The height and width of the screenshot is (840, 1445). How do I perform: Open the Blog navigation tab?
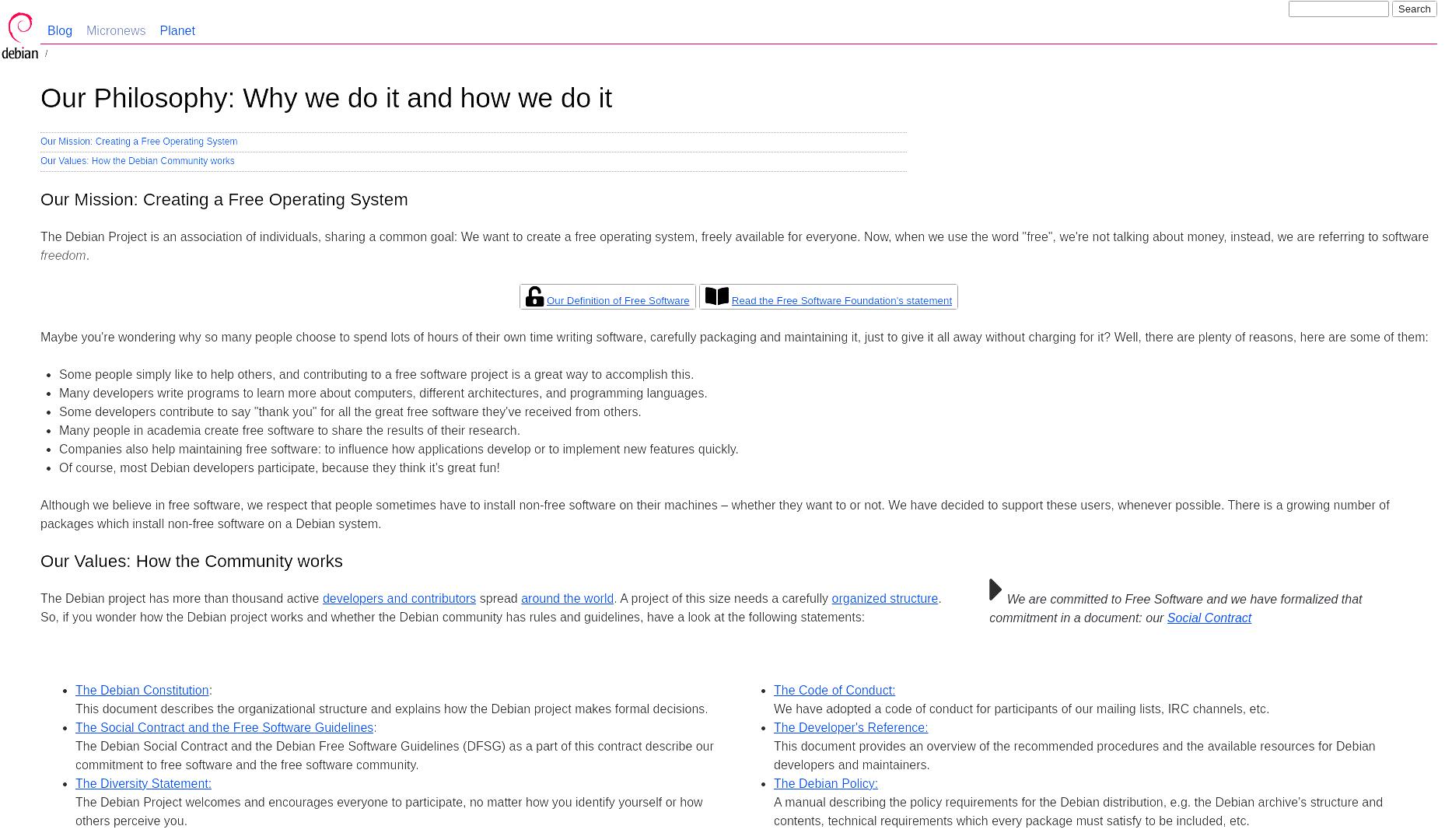coord(60,31)
